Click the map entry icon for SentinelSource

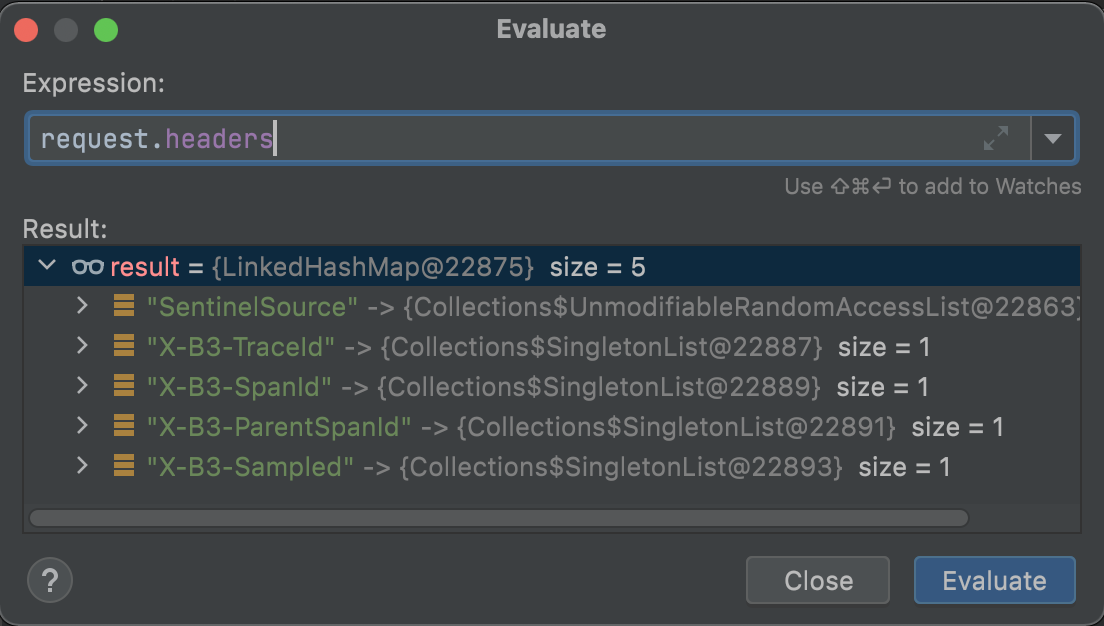124,307
